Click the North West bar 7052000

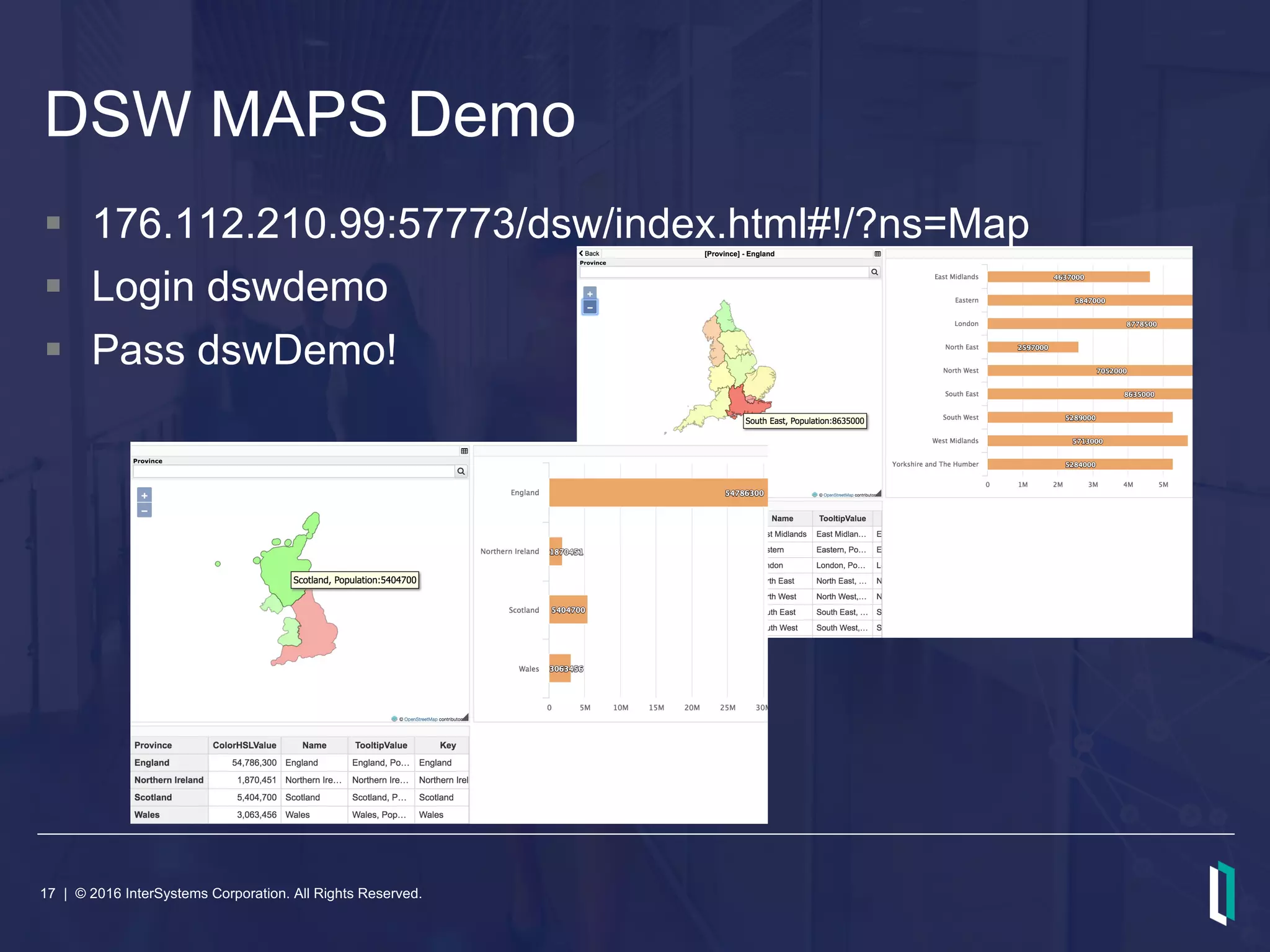click(1090, 371)
